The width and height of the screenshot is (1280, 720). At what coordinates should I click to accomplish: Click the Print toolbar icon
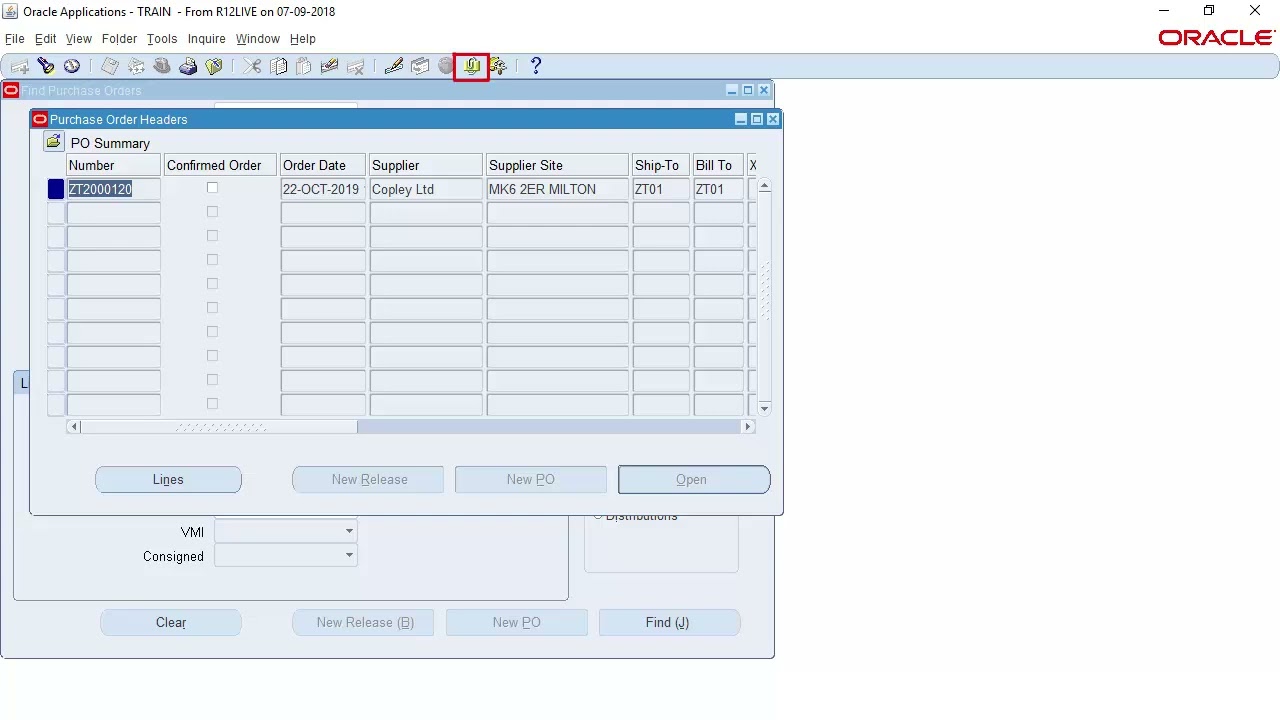point(188,66)
